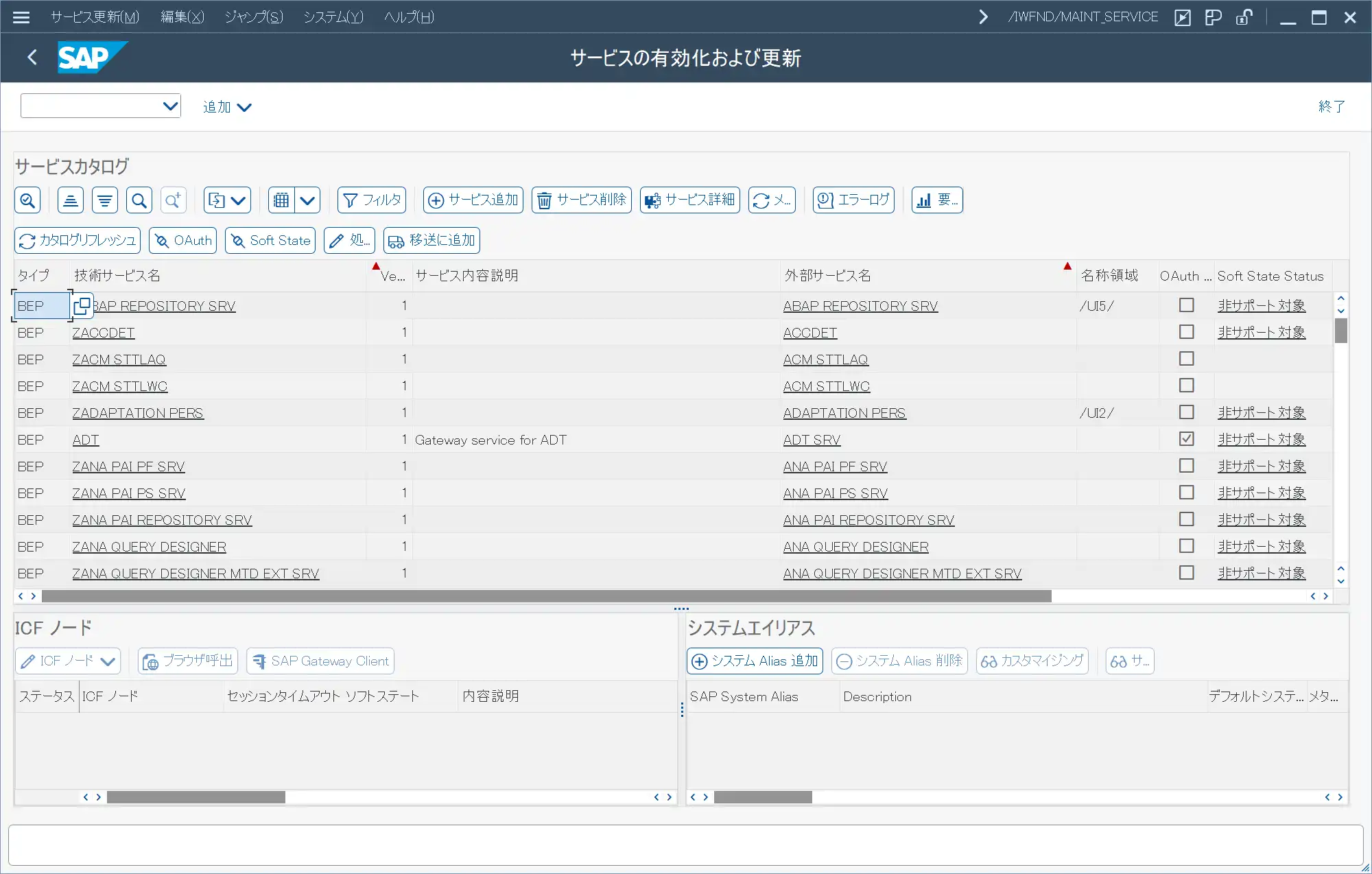
Task: Check OAuth for ZANA PAI PF SRV
Action: pos(1187,466)
